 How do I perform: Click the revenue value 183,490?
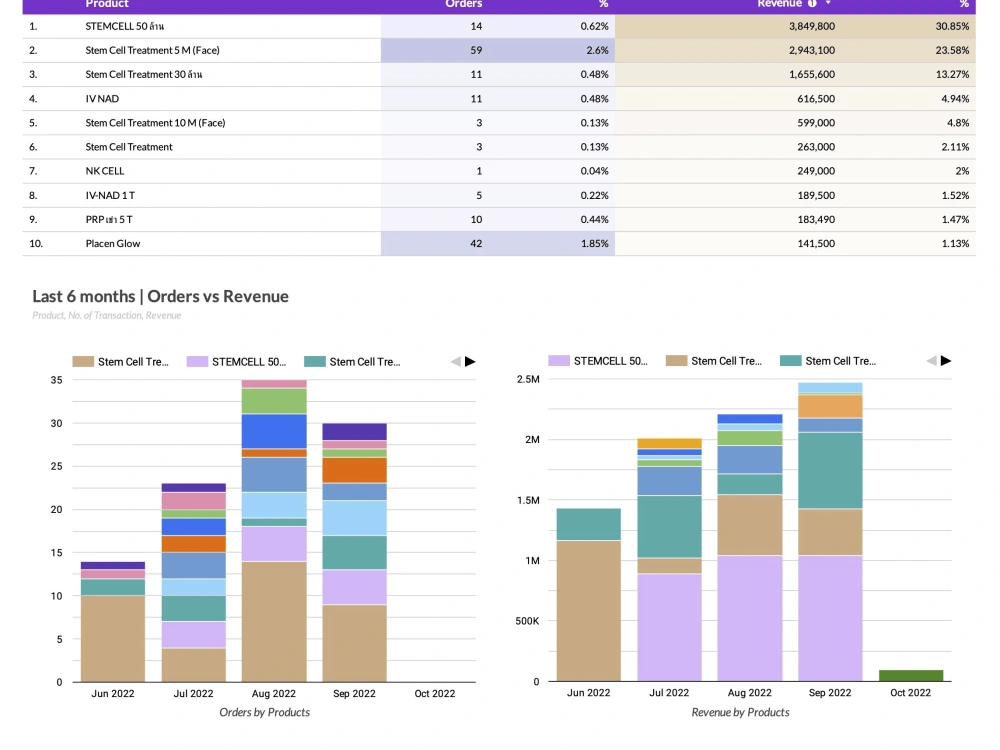[816, 219]
